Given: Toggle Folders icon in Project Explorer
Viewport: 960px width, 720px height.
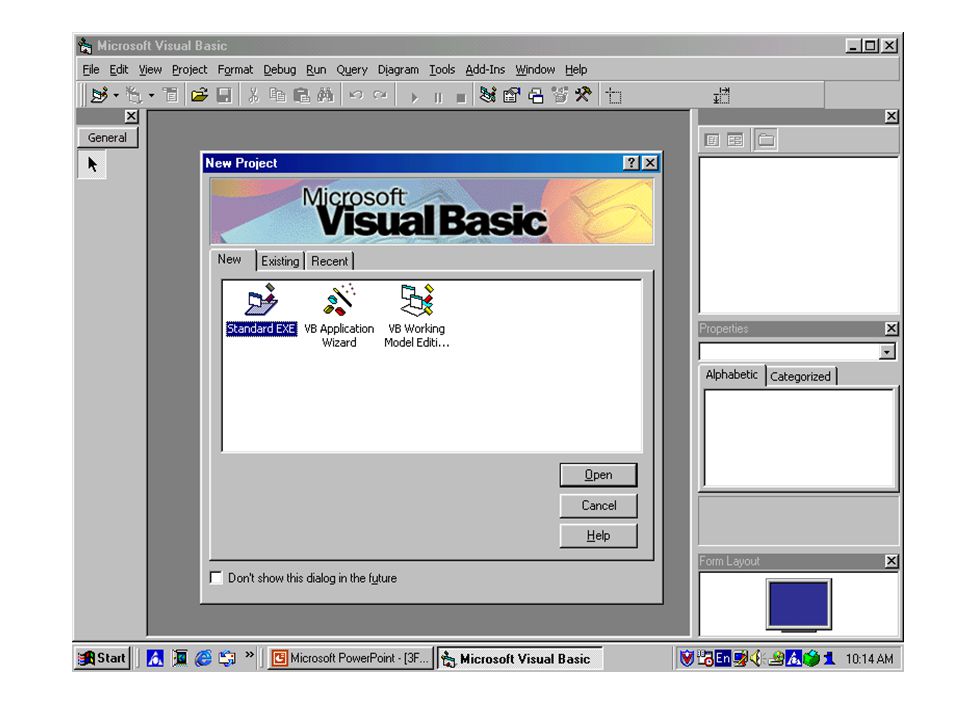Looking at the screenshot, I should (x=765, y=140).
